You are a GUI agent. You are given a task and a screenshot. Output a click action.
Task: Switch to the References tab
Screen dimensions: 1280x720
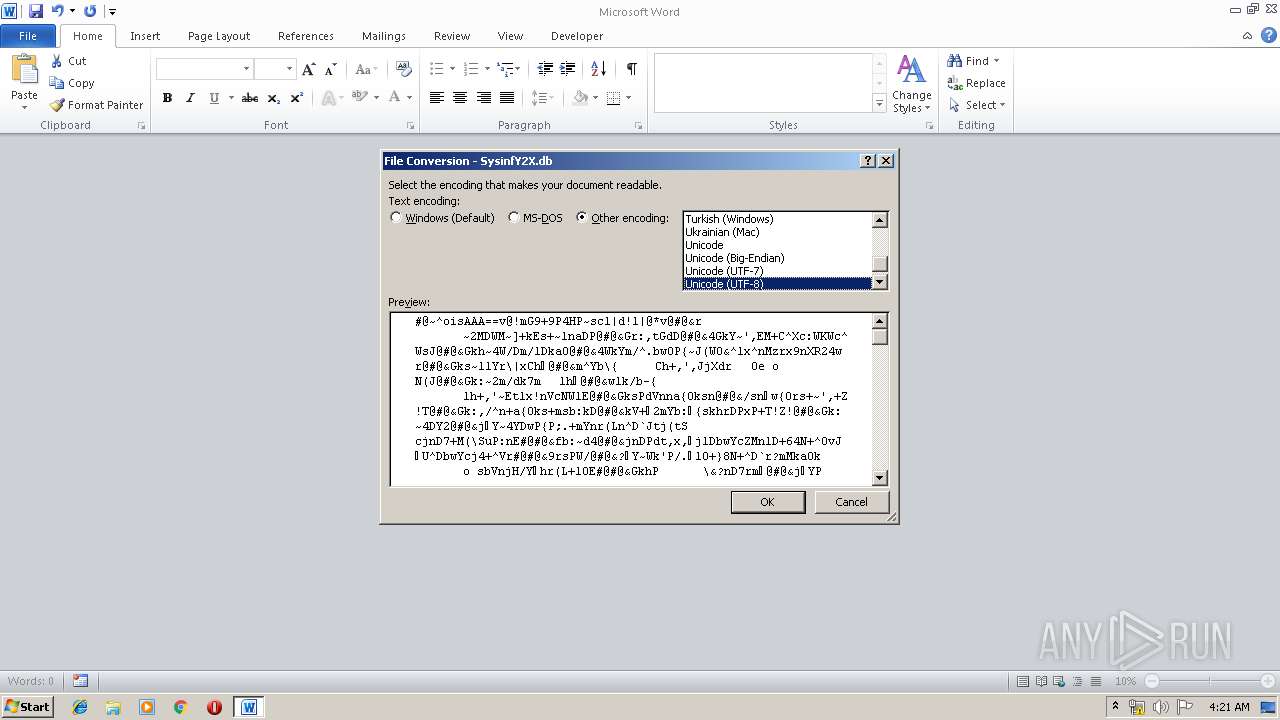(x=306, y=36)
